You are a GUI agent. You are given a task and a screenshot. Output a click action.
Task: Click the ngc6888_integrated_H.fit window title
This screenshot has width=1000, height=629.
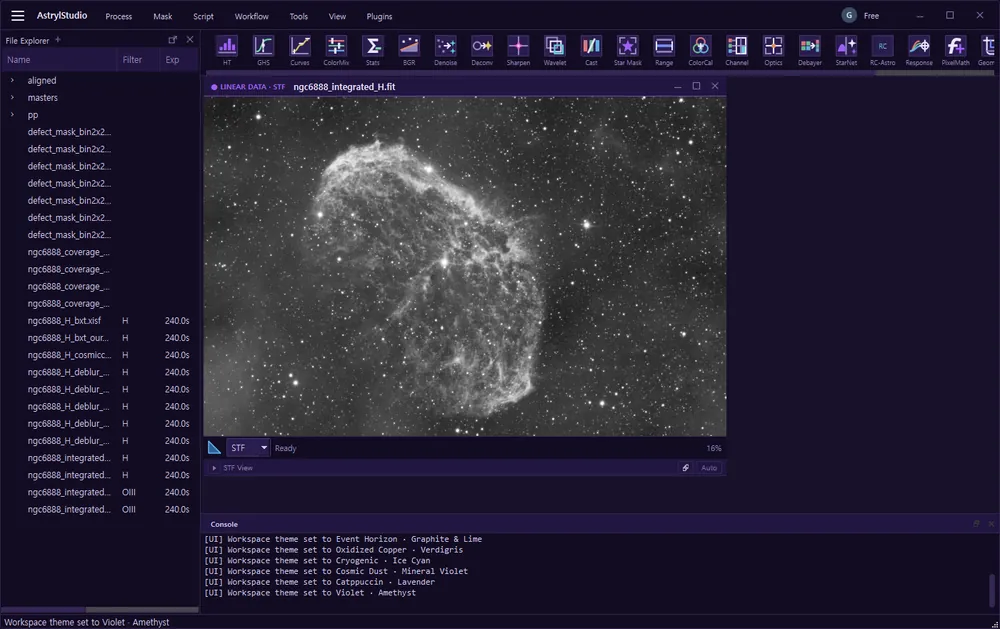344,87
